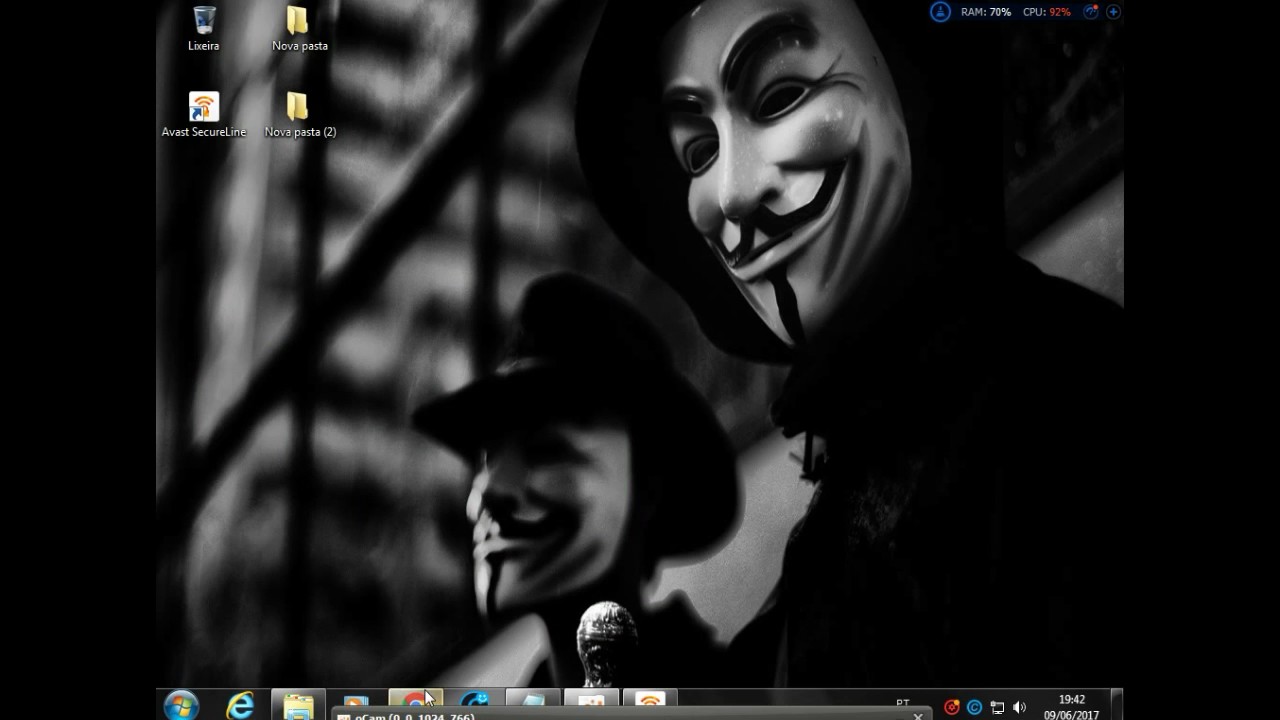The image size is (1280, 720).
Task: Click the RAM: 70% readout
Action: coord(986,12)
